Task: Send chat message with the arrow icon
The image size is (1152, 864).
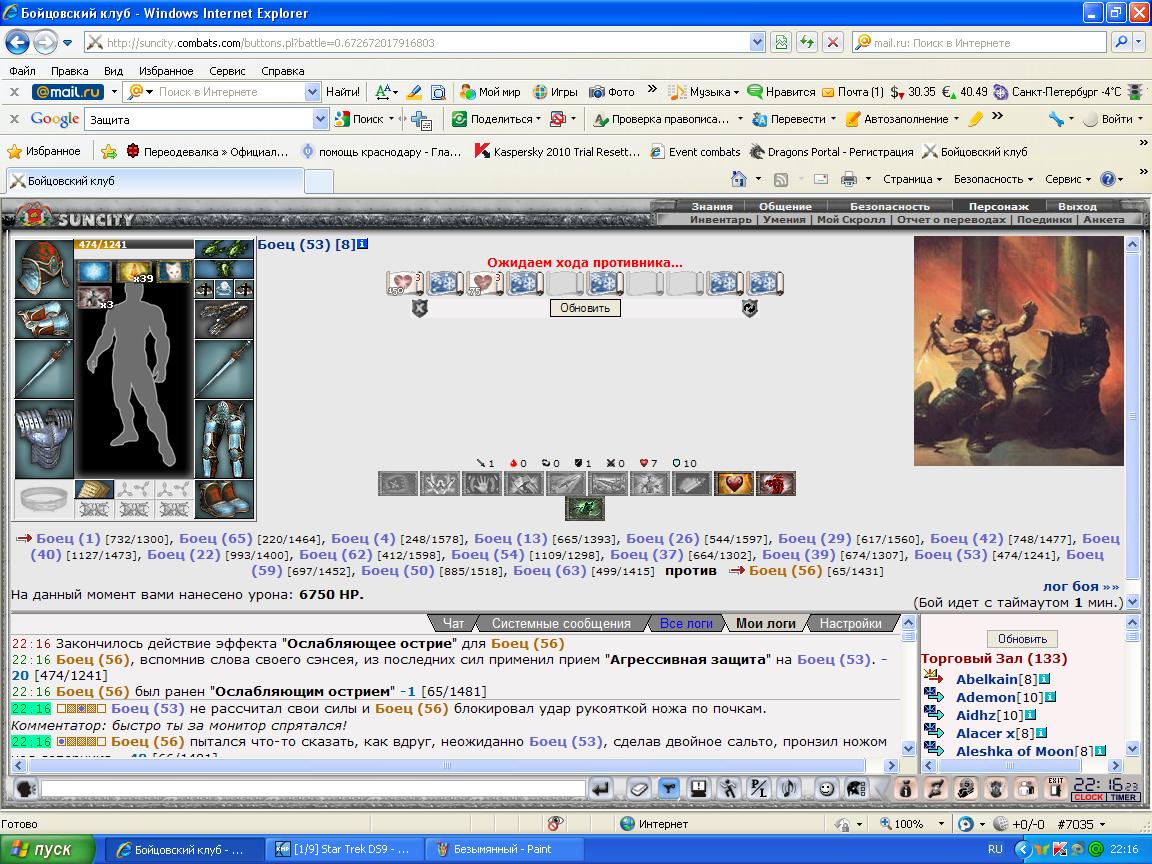Action: [x=601, y=789]
